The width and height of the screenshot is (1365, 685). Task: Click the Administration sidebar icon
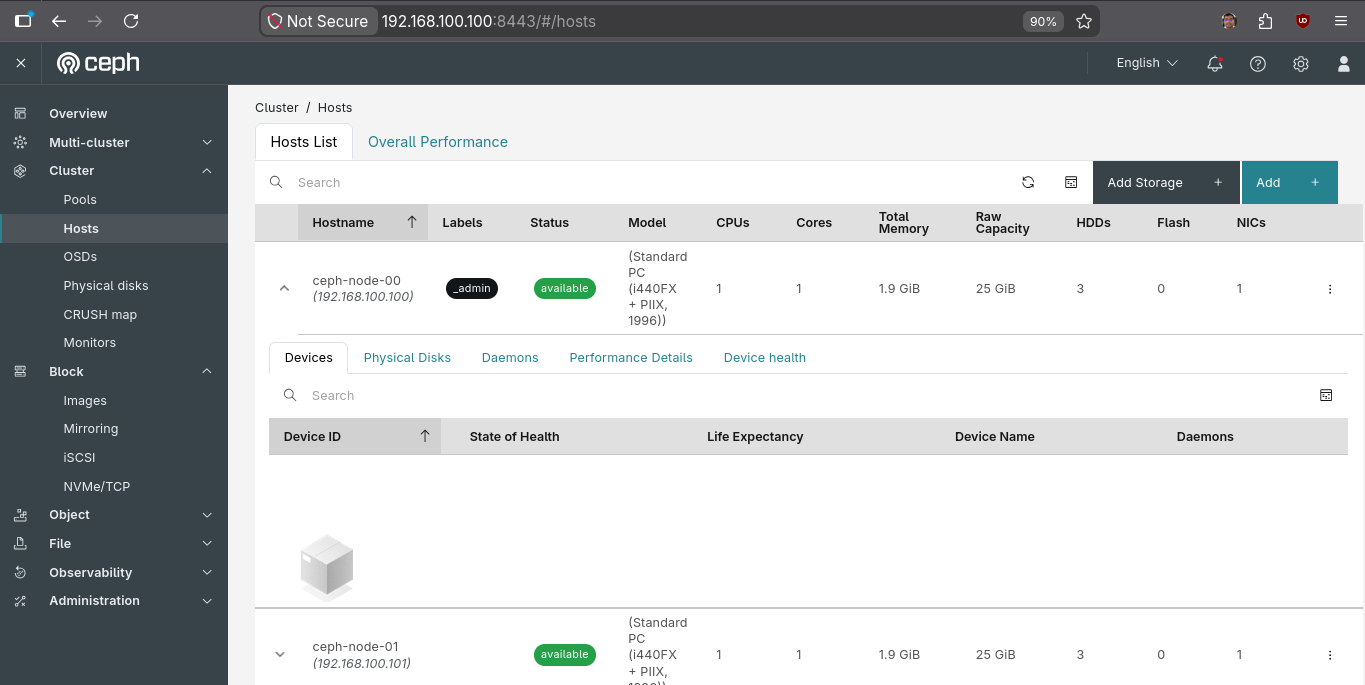tap(20, 600)
